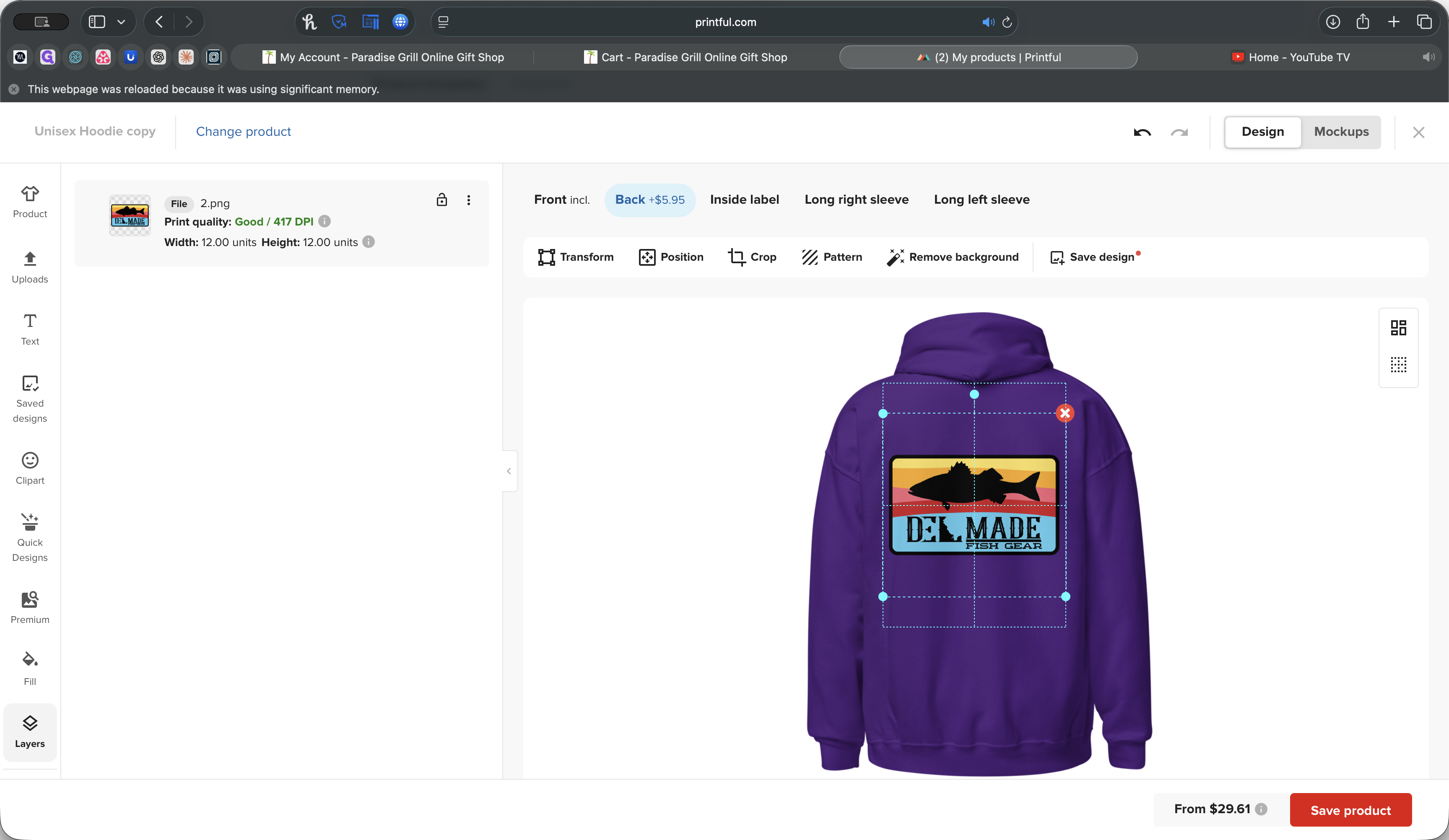Switch to the Mockups tab
The height and width of the screenshot is (840, 1449).
pos(1341,132)
